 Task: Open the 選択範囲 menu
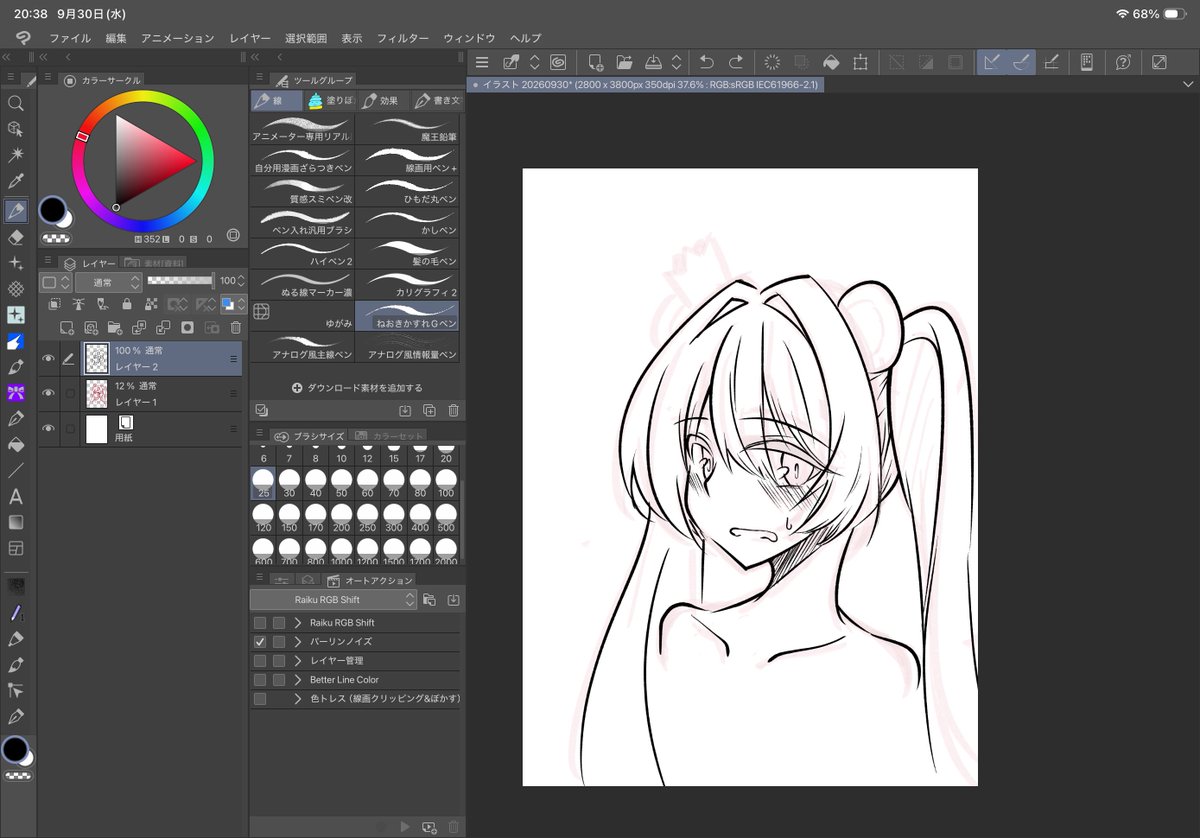pyautogui.click(x=306, y=38)
